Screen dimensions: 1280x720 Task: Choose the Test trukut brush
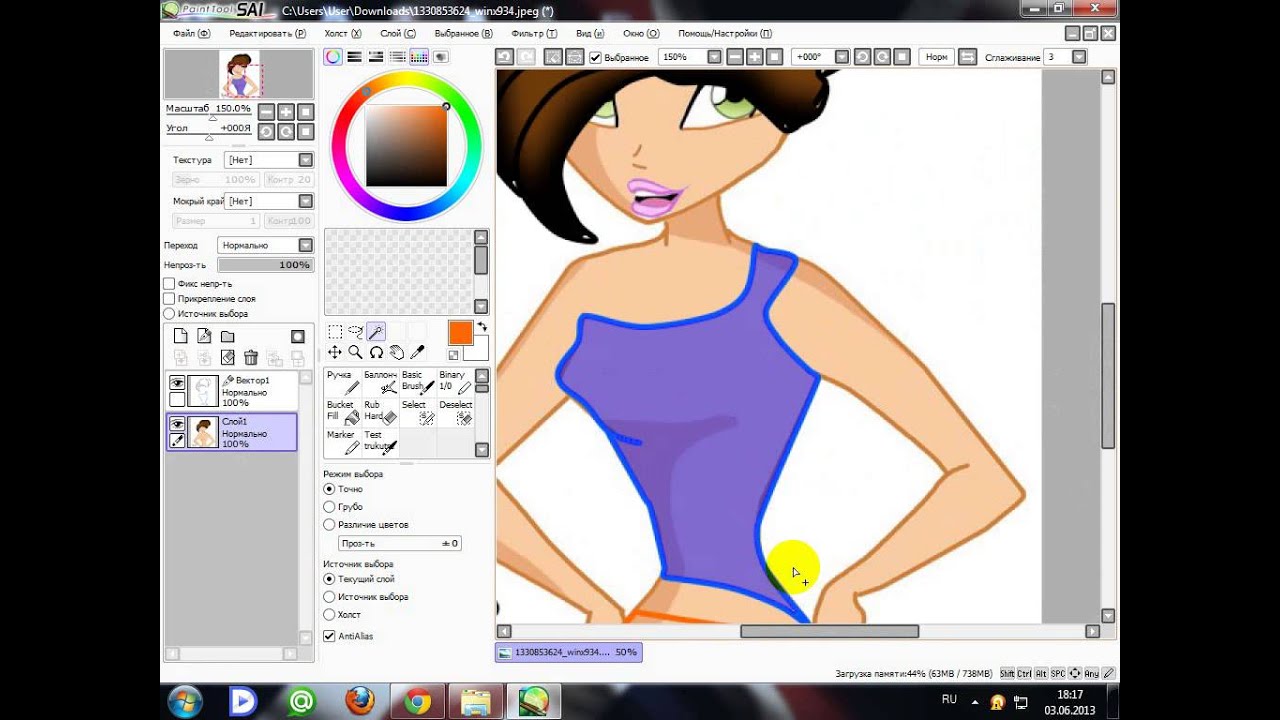(x=380, y=442)
